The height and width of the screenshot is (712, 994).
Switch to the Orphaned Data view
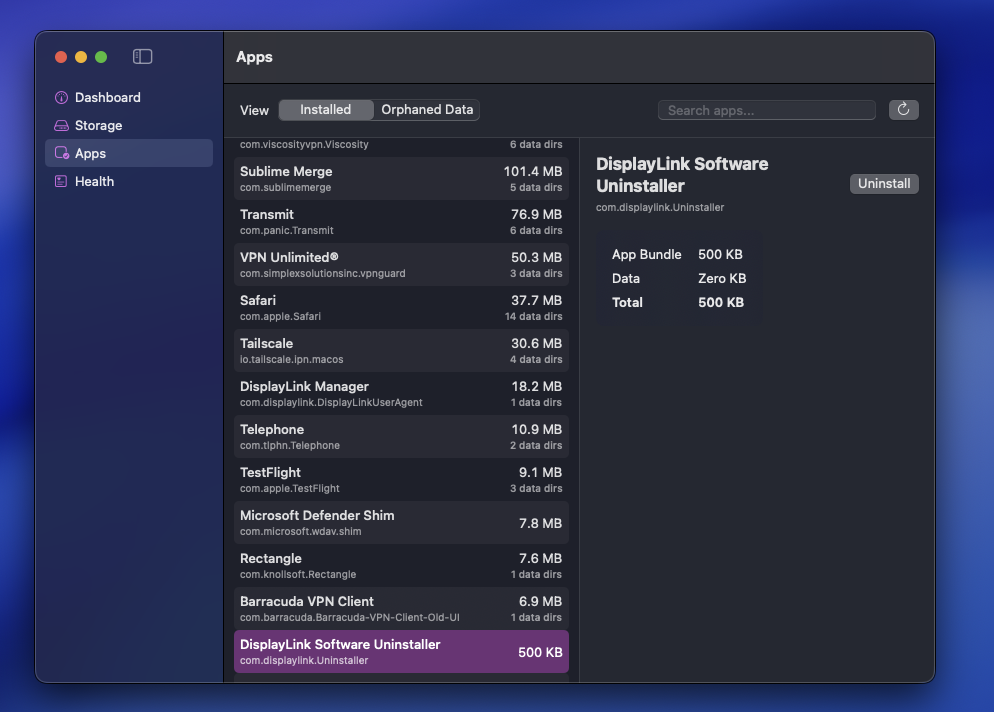click(426, 110)
